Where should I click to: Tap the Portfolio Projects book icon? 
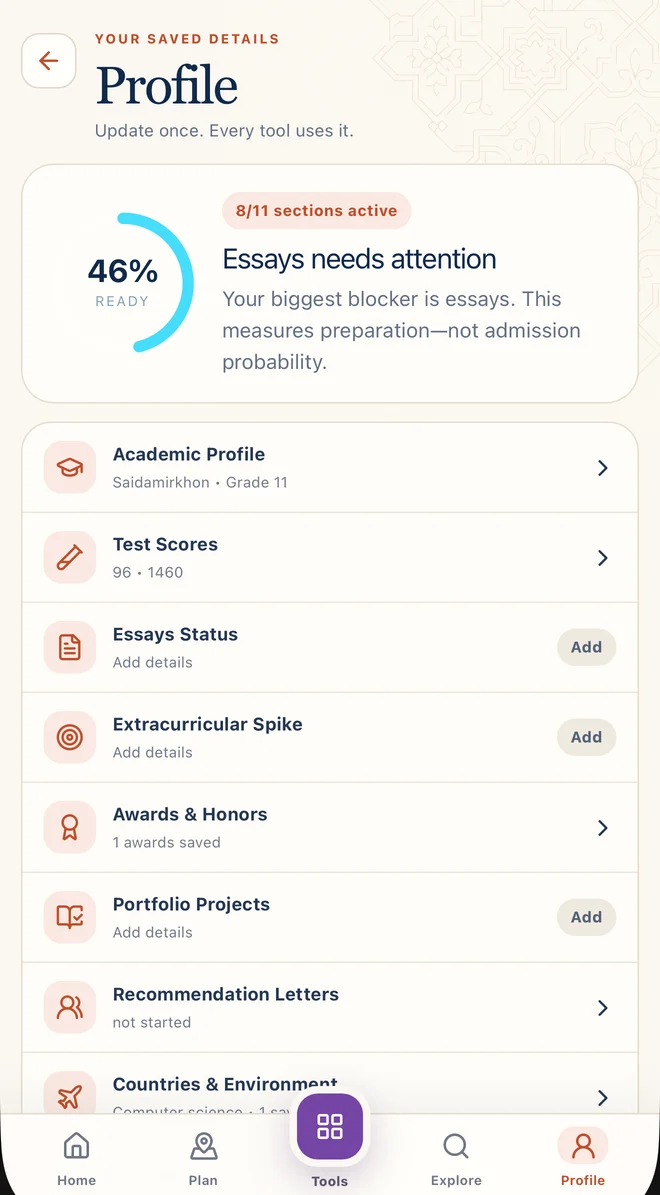[69, 917]
